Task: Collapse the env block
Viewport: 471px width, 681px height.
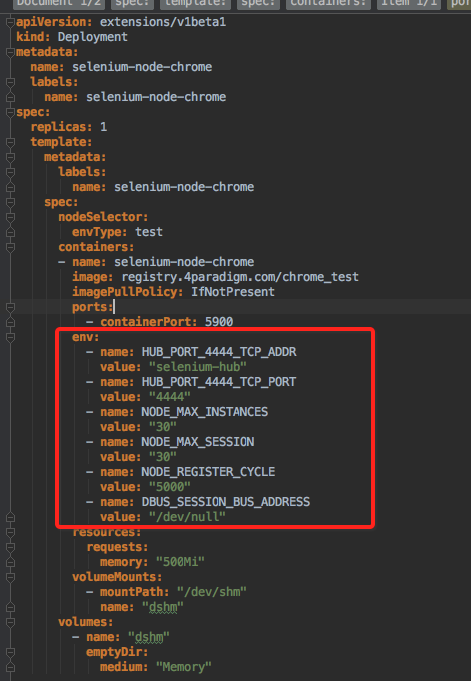Action: pyautogui.click(x=10, y=337)
